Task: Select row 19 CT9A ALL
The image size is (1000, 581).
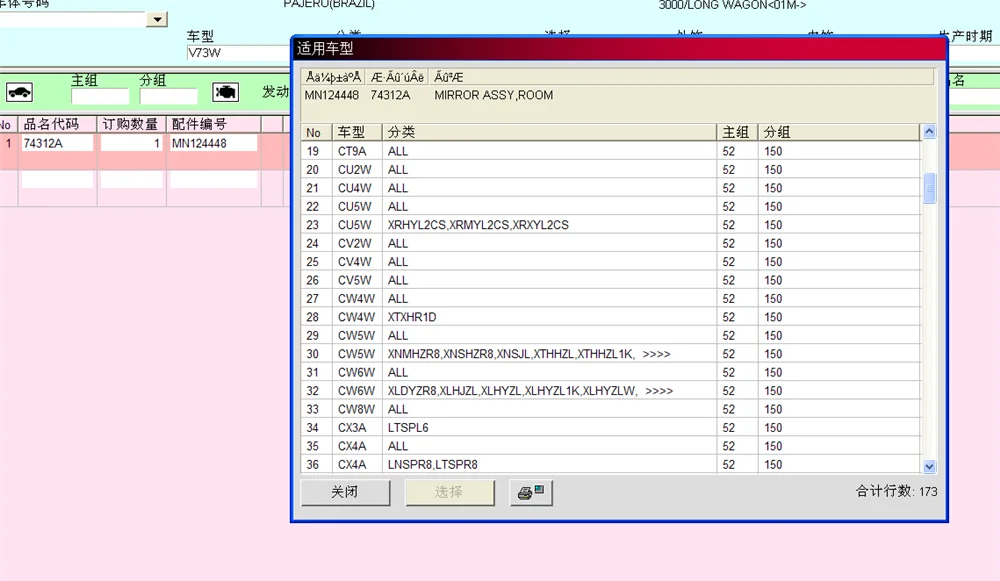Action: [610, 151]
